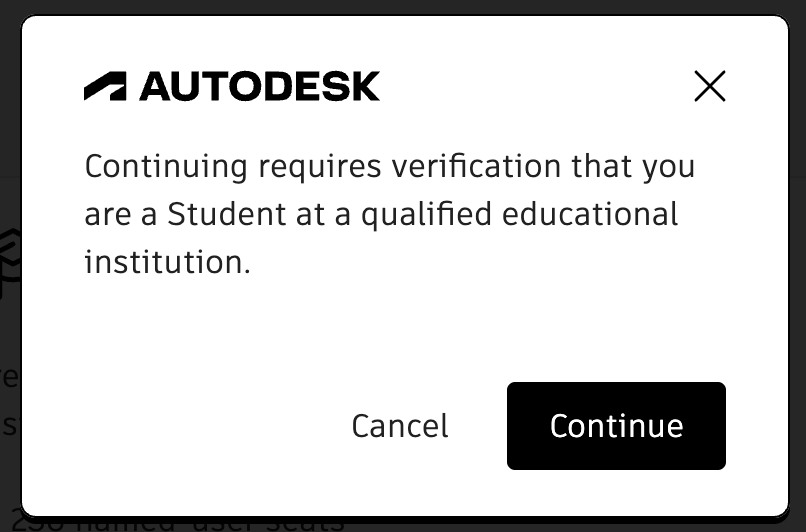Cancel the student verification prompt
This screenshot has width=806, height=532.
(399, 426)
